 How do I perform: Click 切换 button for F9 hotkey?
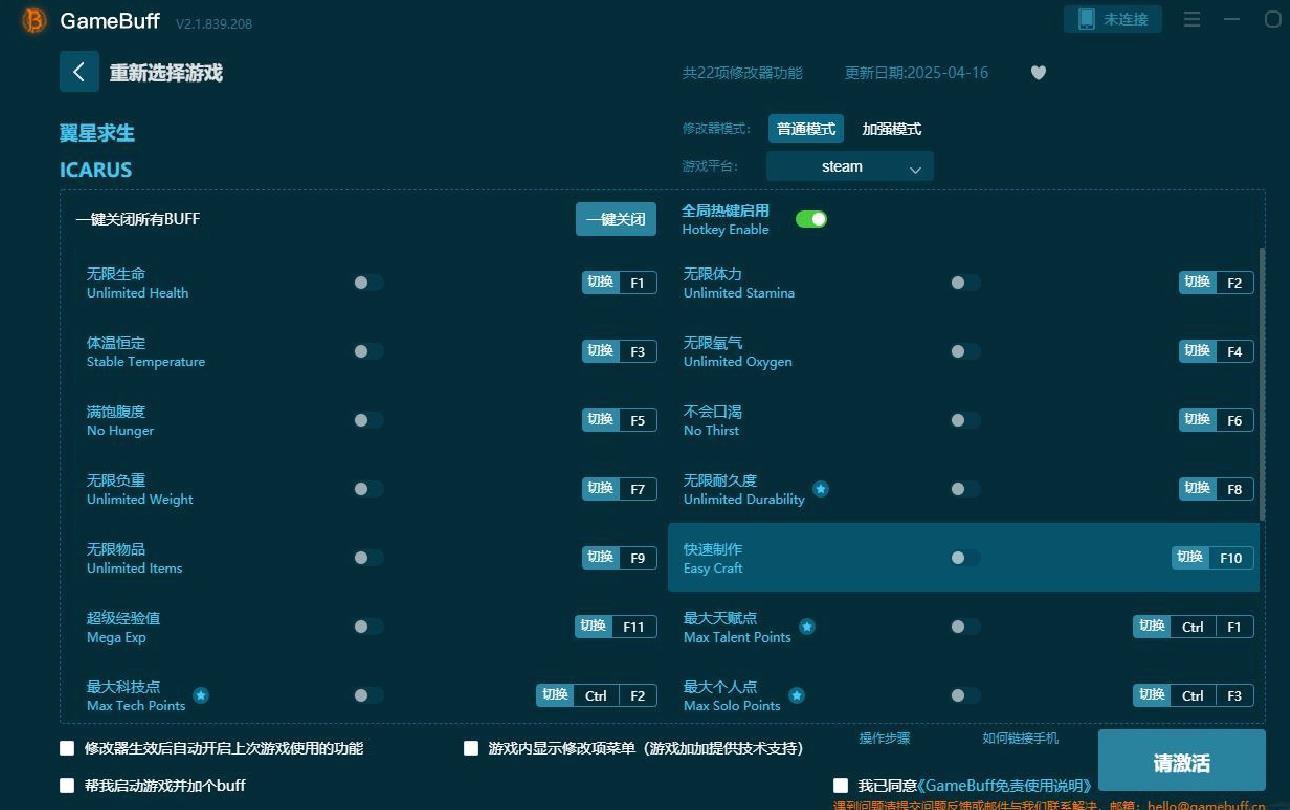coord(600,557)
